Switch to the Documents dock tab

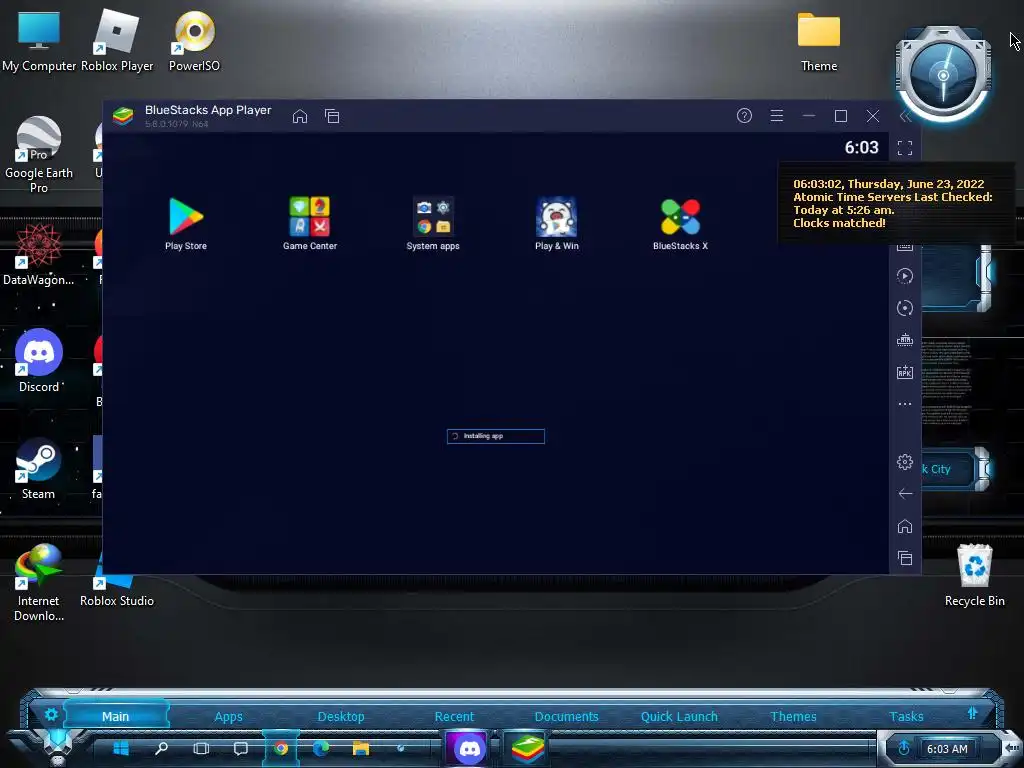pyautogui.click(x=566, y=716)
